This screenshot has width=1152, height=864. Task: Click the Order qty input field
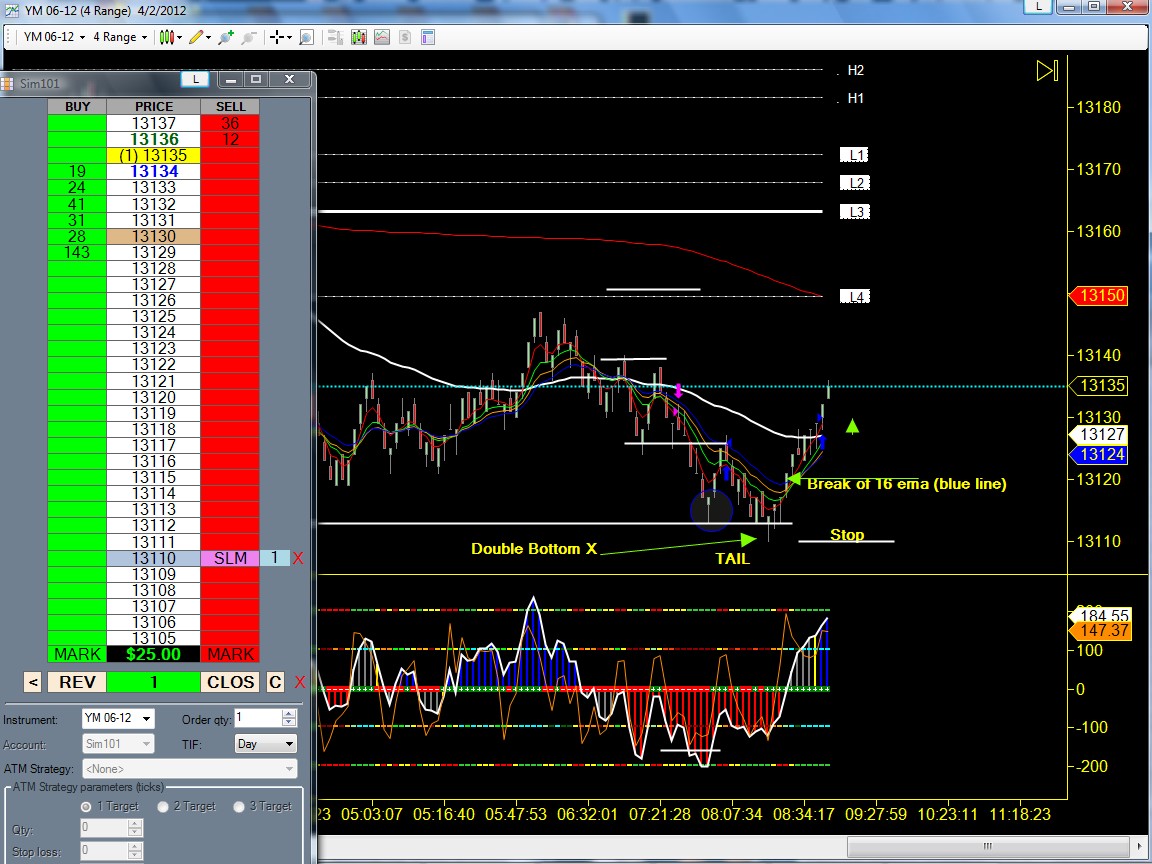pyautogui.click(x=258, y=719)
